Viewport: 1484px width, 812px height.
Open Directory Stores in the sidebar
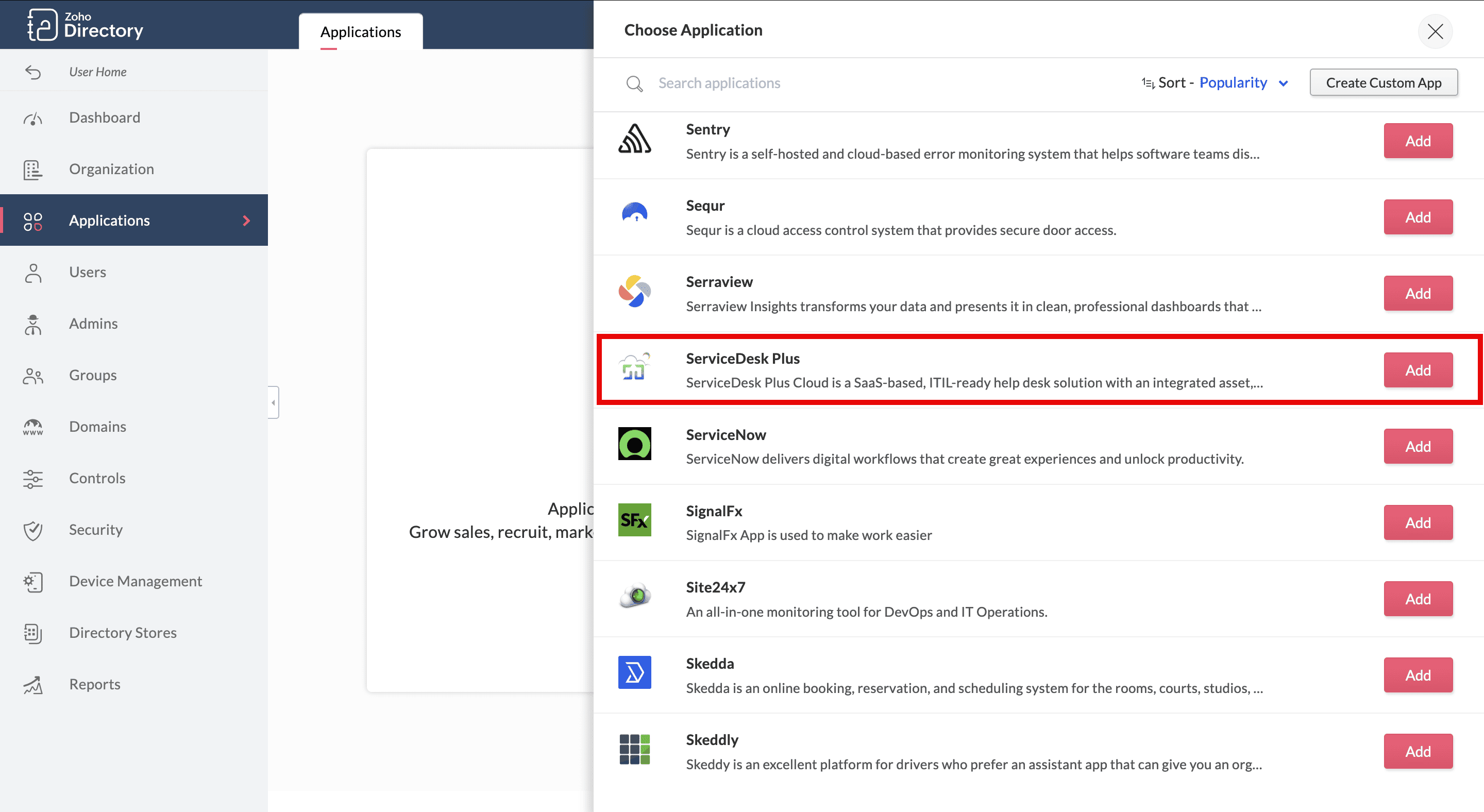coord(123,632)
